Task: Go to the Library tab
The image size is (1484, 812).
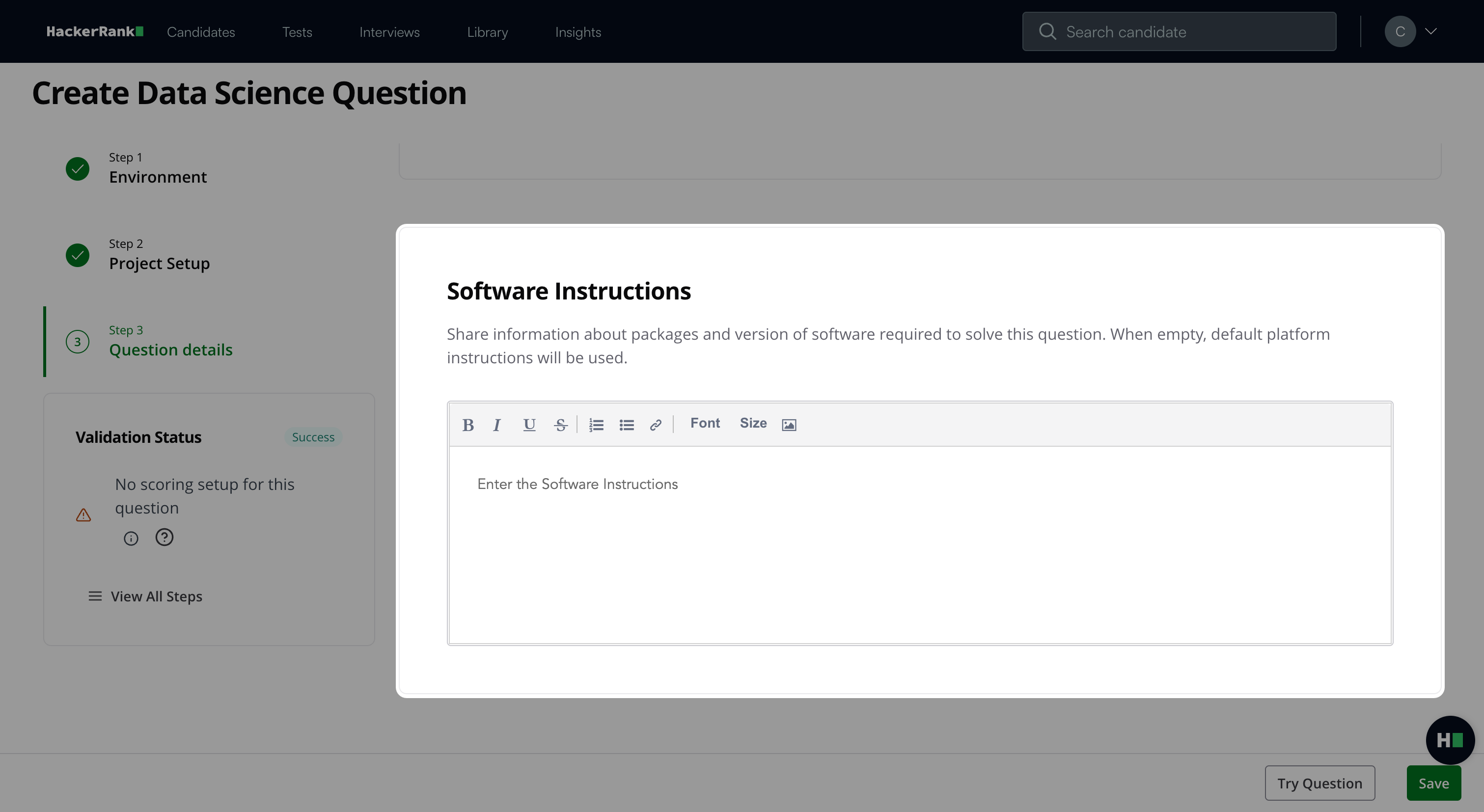Action: pyautogui.click(x=487, y=32)
